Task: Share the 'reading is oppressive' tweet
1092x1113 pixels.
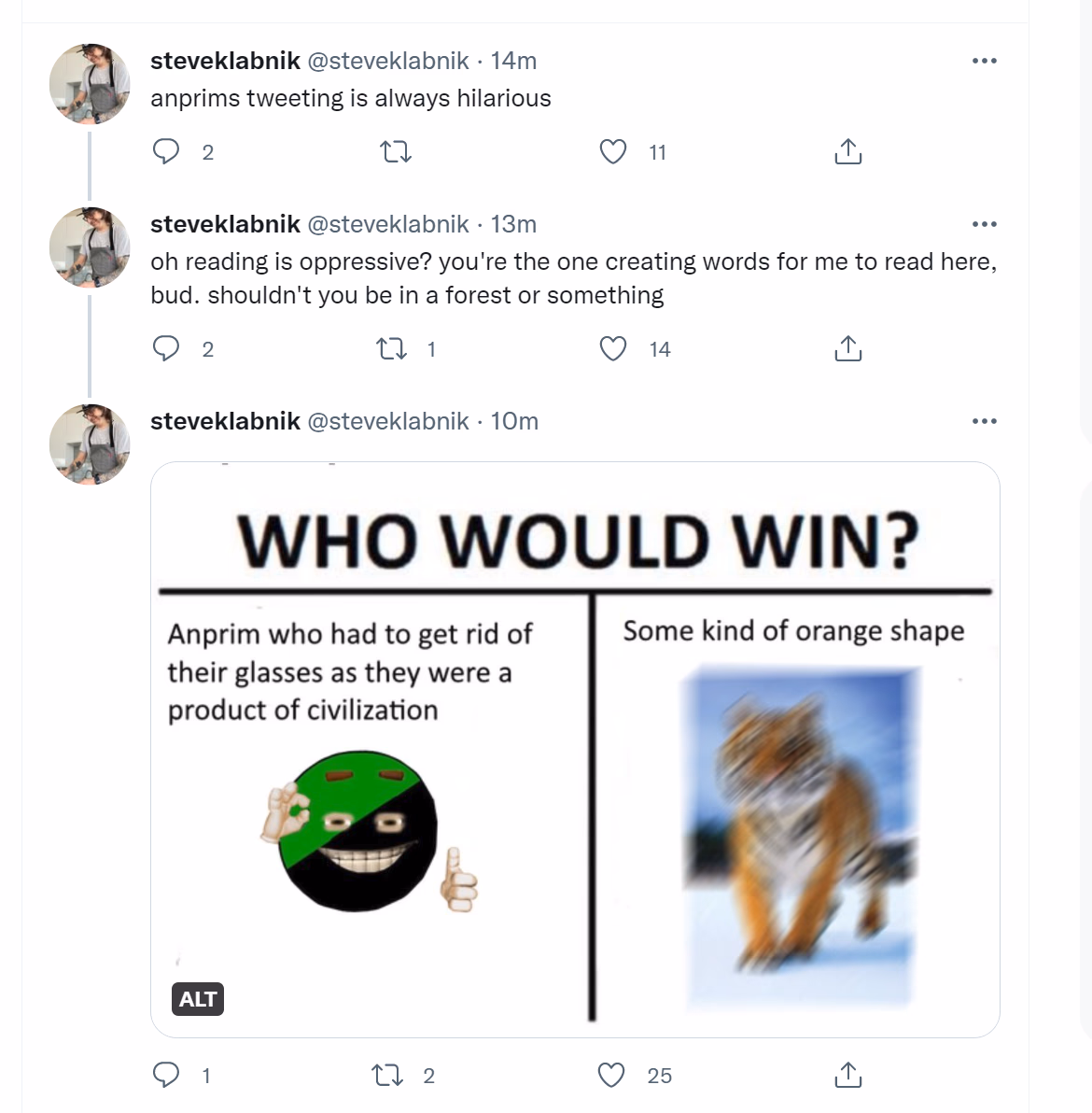Action: [847, 348]
